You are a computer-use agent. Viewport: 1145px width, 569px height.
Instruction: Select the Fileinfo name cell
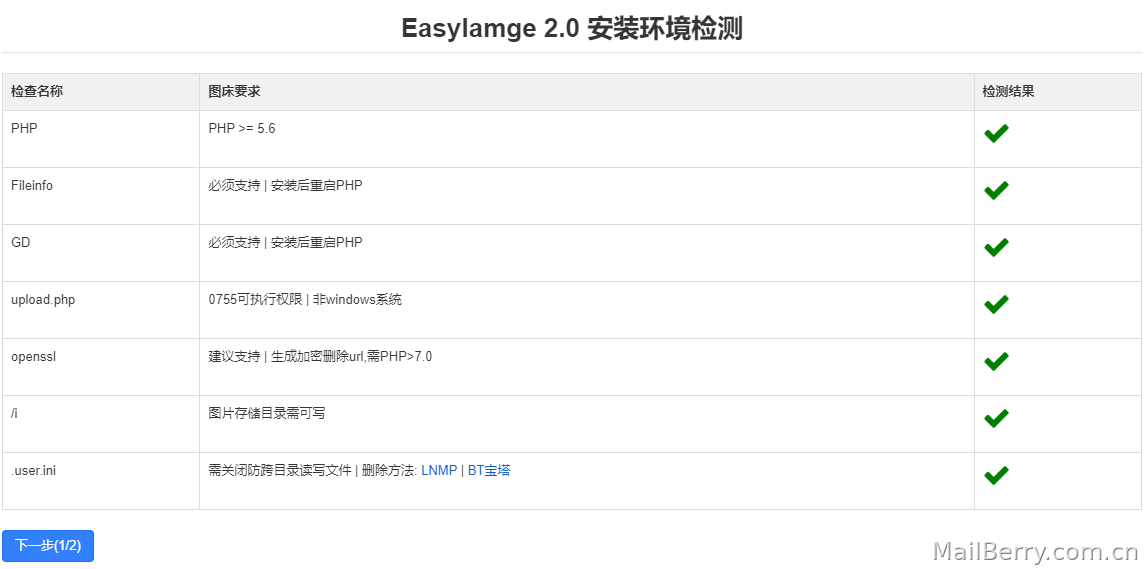point(101,196)
